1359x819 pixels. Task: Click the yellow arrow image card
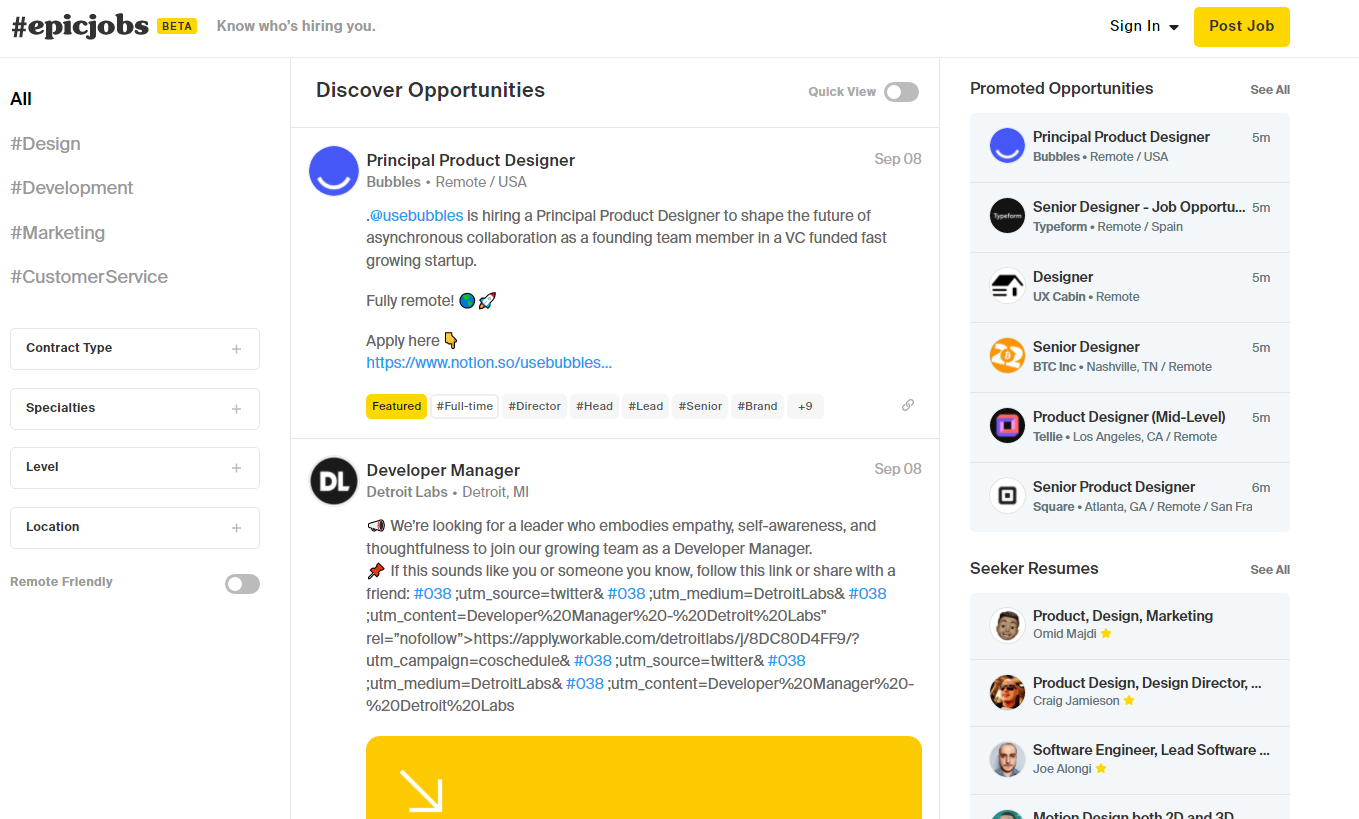pos(644,778)
